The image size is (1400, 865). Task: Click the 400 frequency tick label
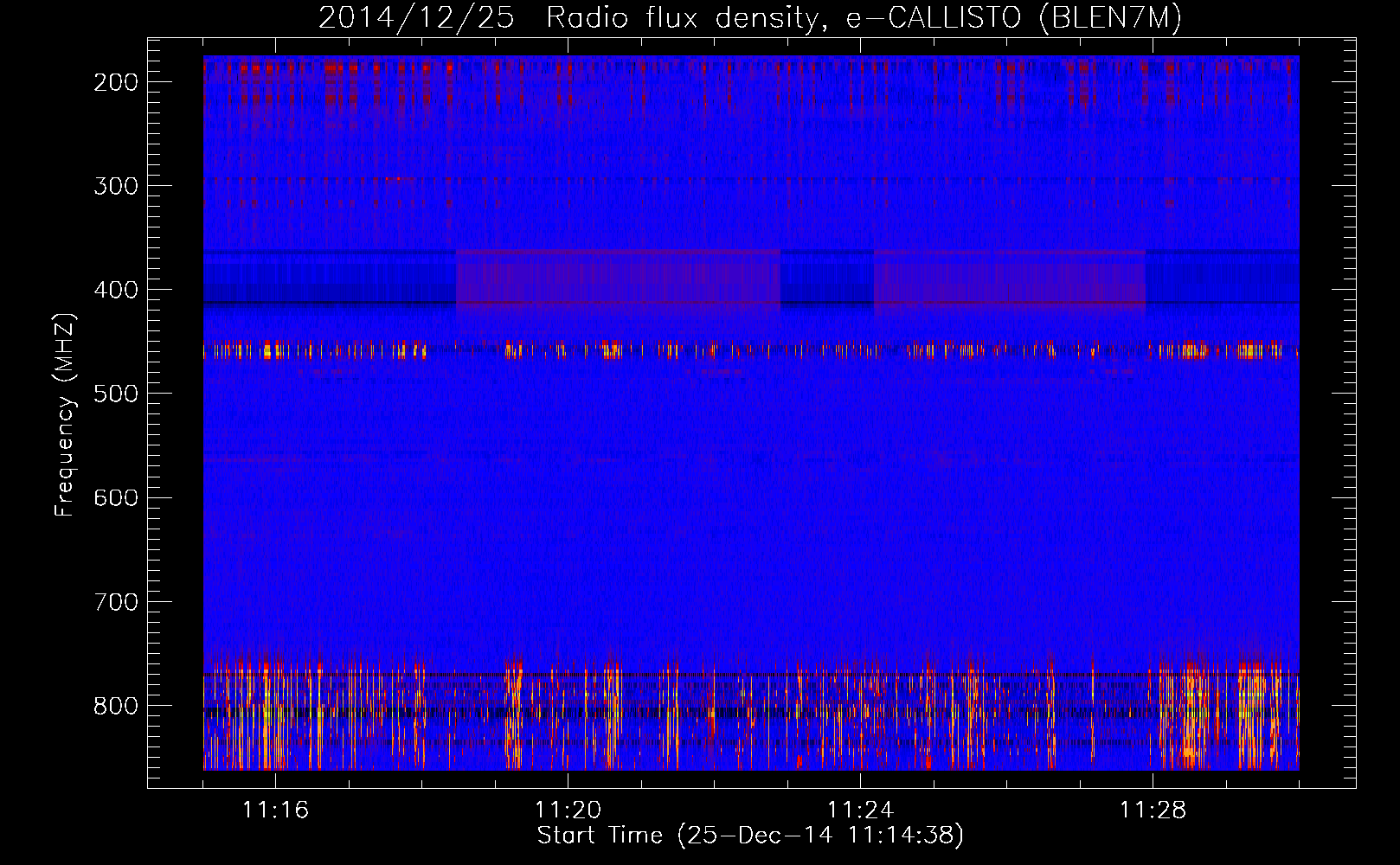tap(115, 290)
